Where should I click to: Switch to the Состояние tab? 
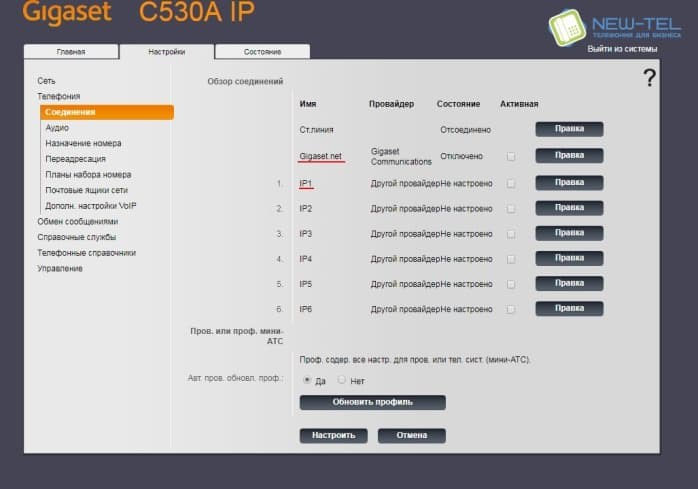click(262, 52)
